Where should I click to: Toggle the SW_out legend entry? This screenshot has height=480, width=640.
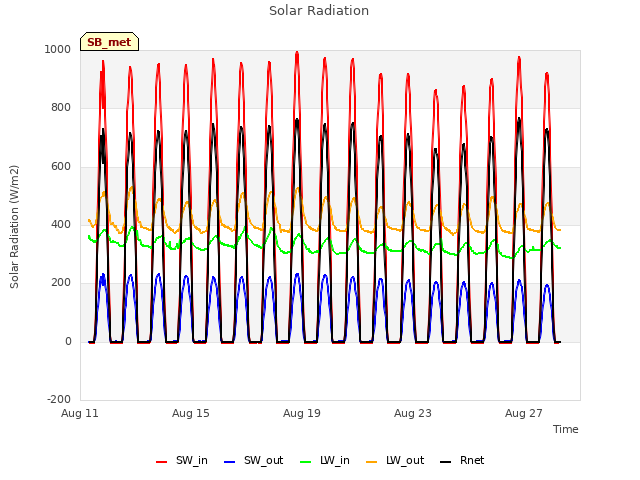click(253, 461)
